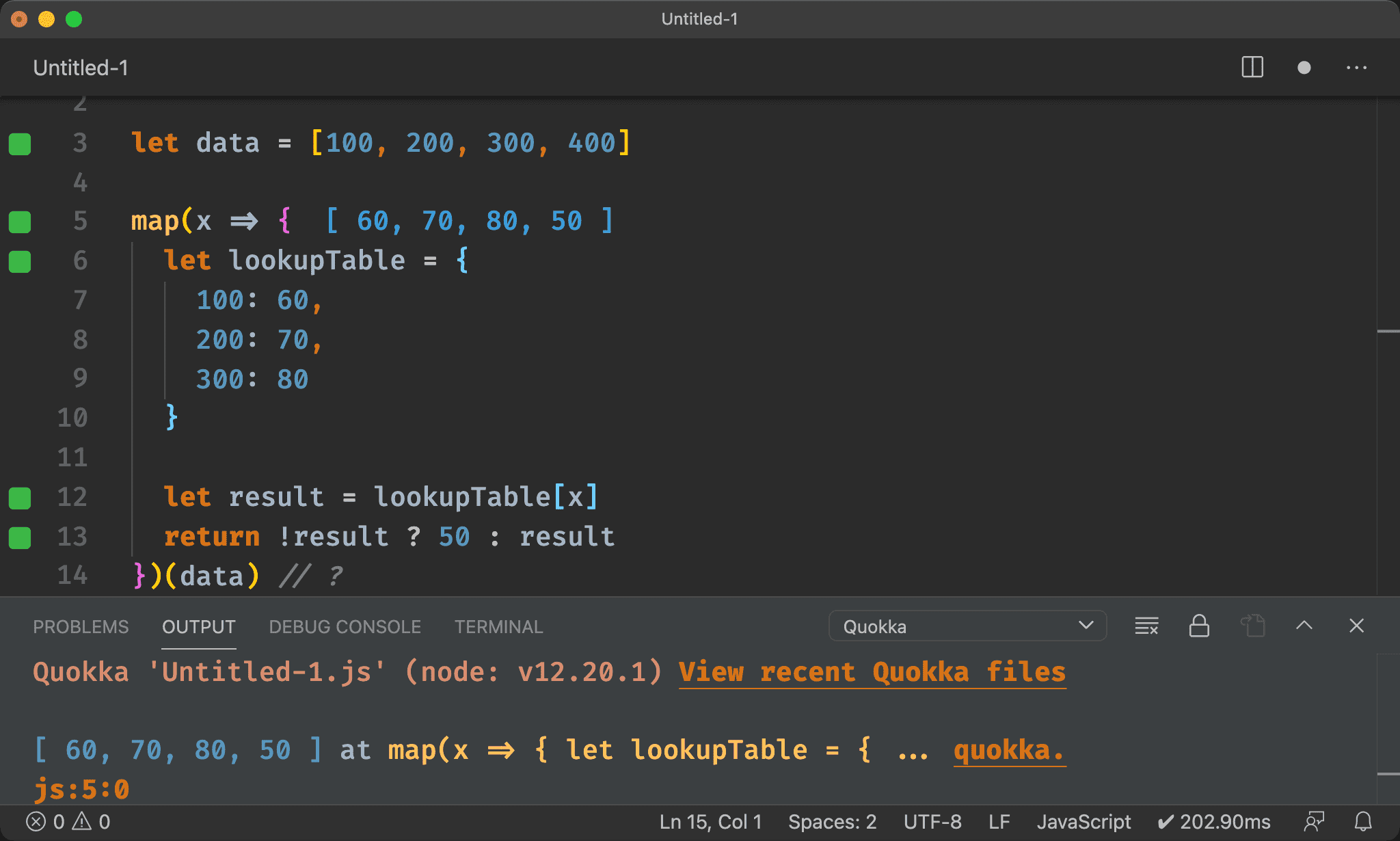
Task: Switch to the TERMINAL tab
Action: pyautogui.click(x=498, y=626)
